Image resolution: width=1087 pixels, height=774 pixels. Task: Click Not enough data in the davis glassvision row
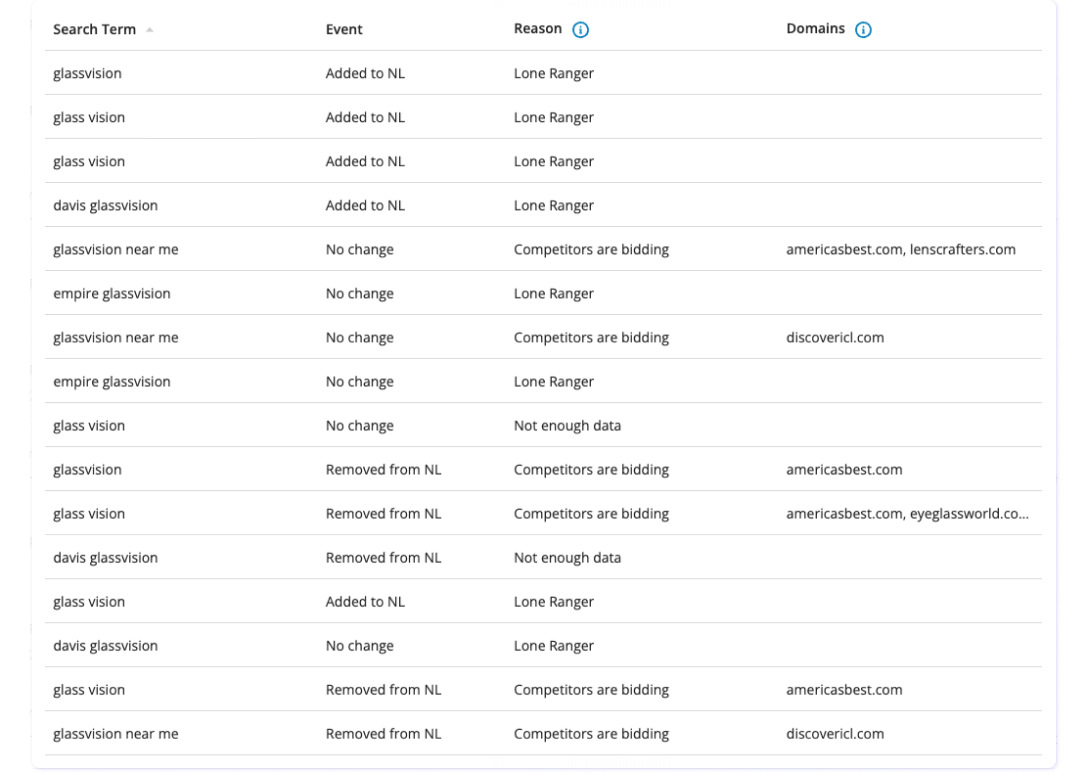[x=567, y=557]
